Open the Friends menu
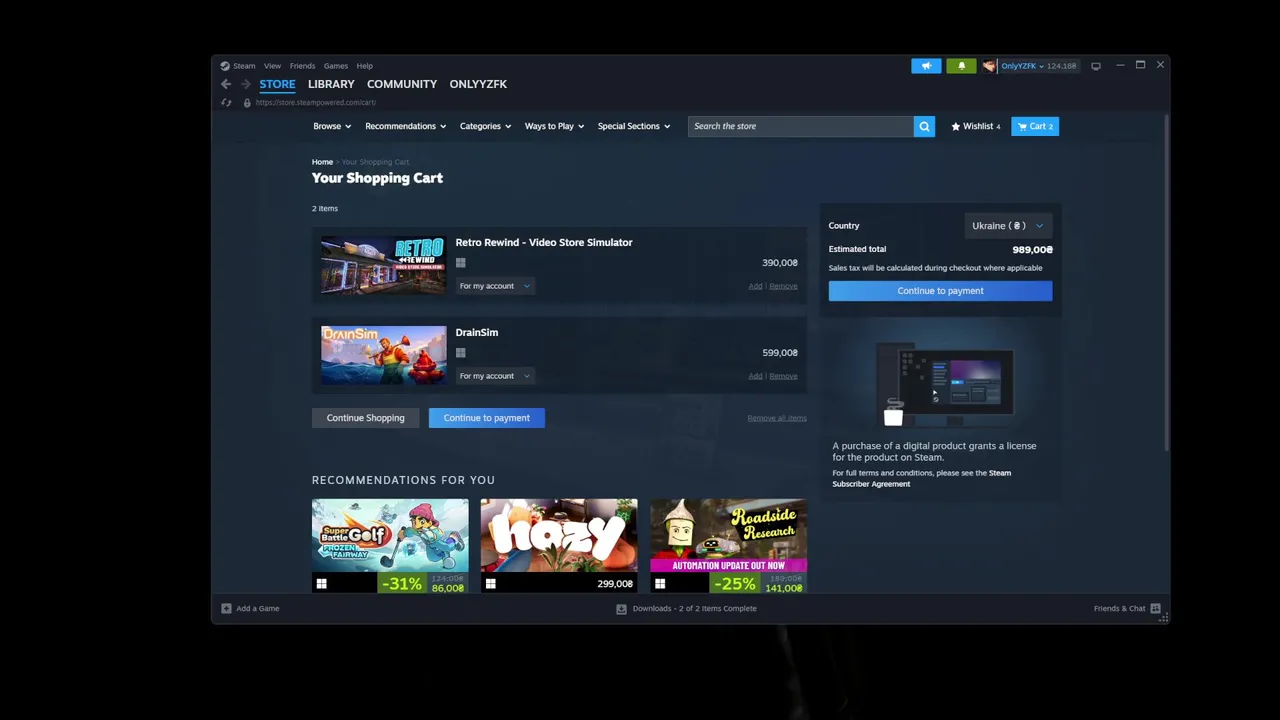The width and height of the screenshot is (1280, 720). [x=302, y=66]
